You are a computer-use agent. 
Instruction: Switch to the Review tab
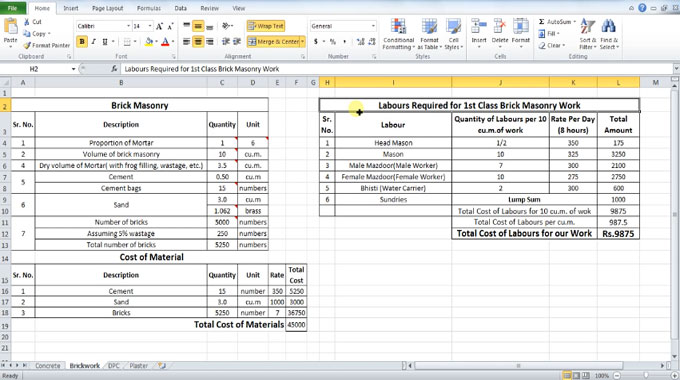click(x=209, y=8)
